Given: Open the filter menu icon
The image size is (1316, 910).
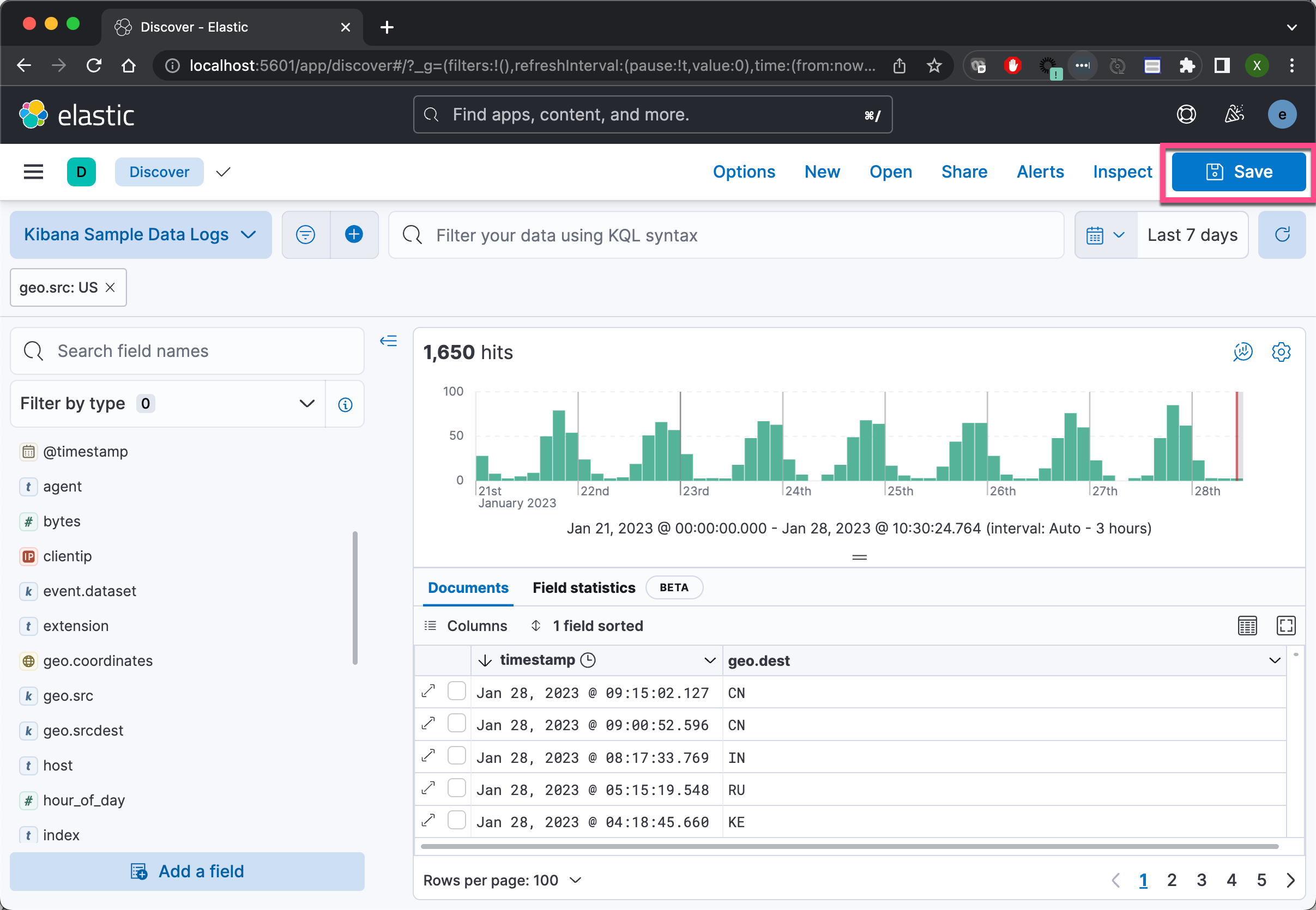Looking at the screenshot, I should coord(306,234).
